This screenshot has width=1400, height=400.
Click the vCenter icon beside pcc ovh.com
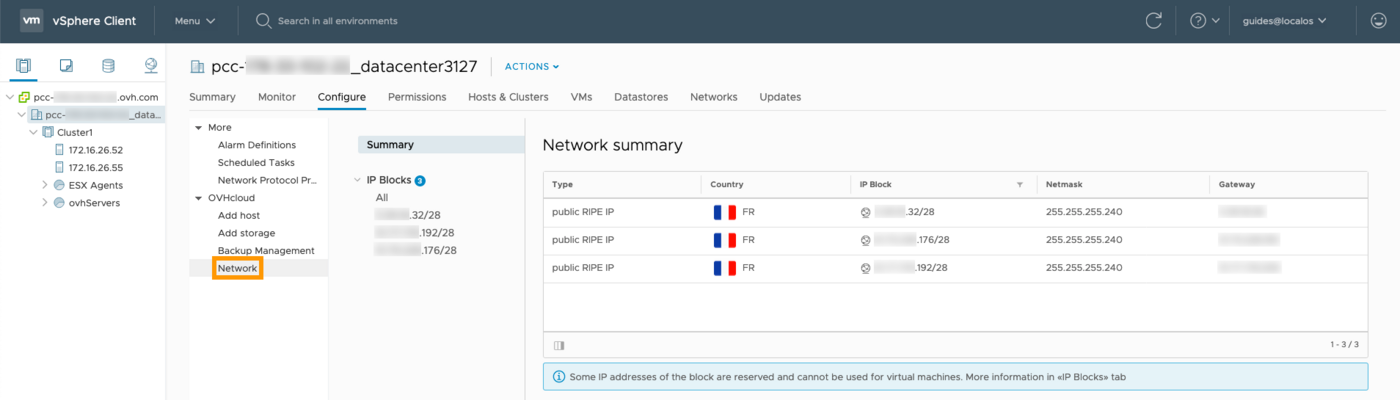[x=24, y=97]
